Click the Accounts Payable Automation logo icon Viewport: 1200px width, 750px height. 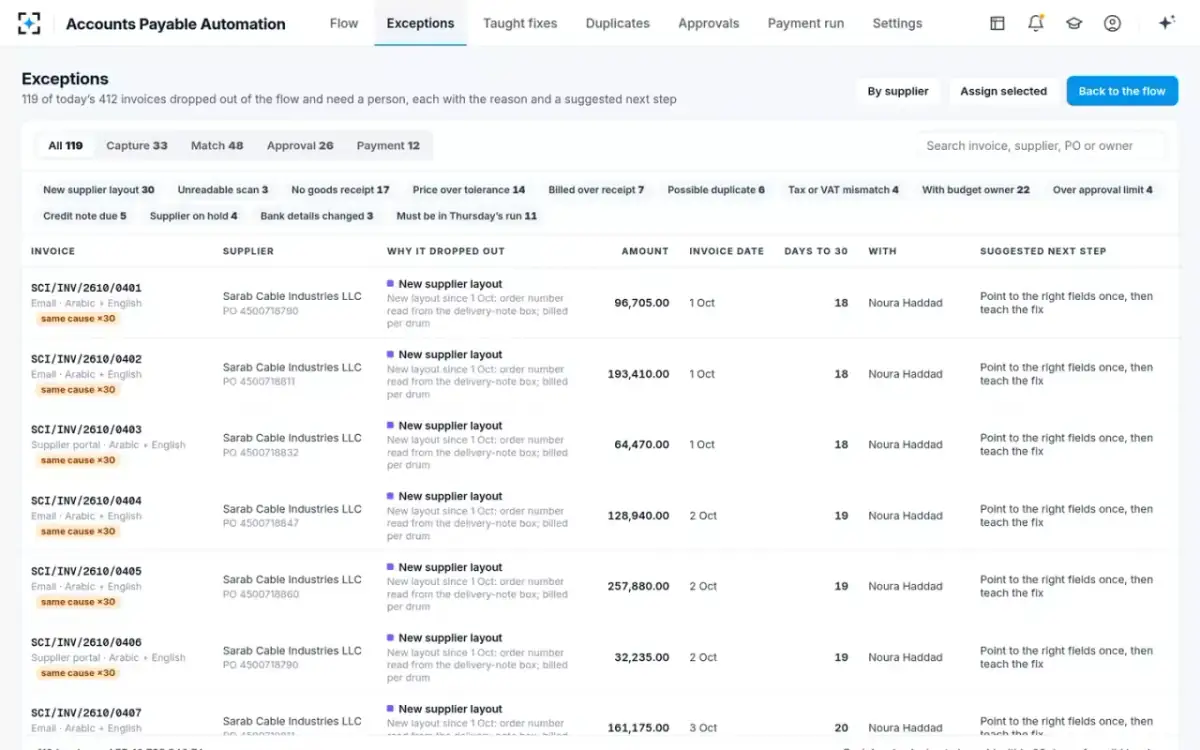(29, 23)
